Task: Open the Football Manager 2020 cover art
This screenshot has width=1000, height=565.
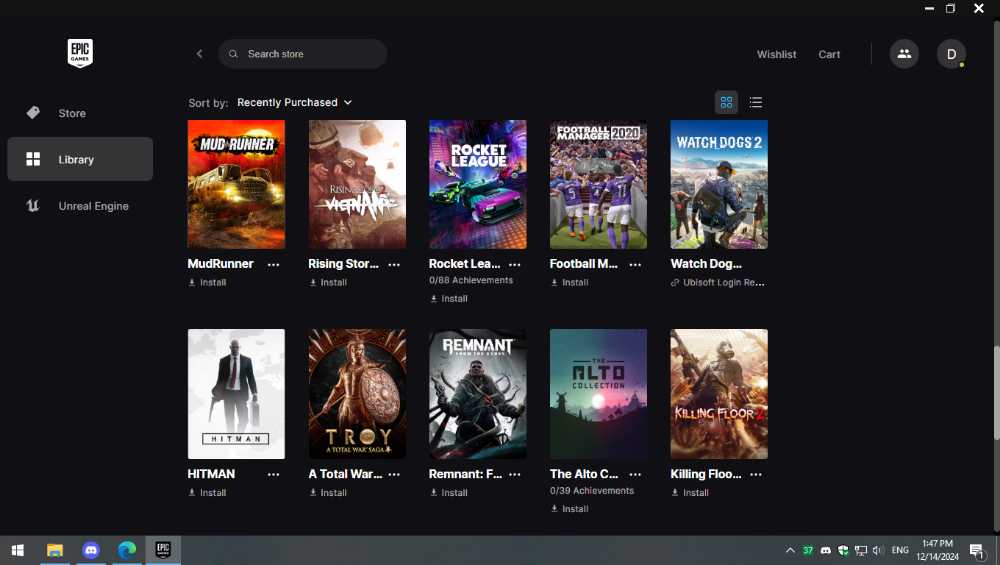Action: [598, 184]
